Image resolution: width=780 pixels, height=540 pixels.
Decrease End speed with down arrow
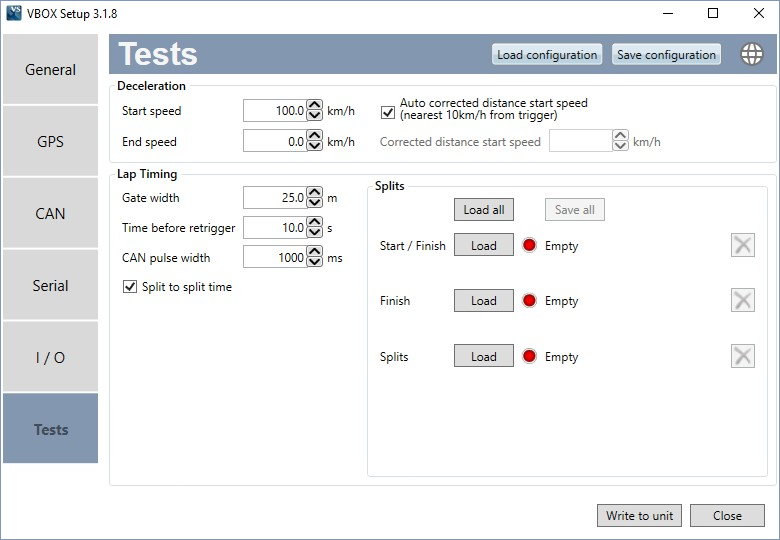(x=314, y=146)
